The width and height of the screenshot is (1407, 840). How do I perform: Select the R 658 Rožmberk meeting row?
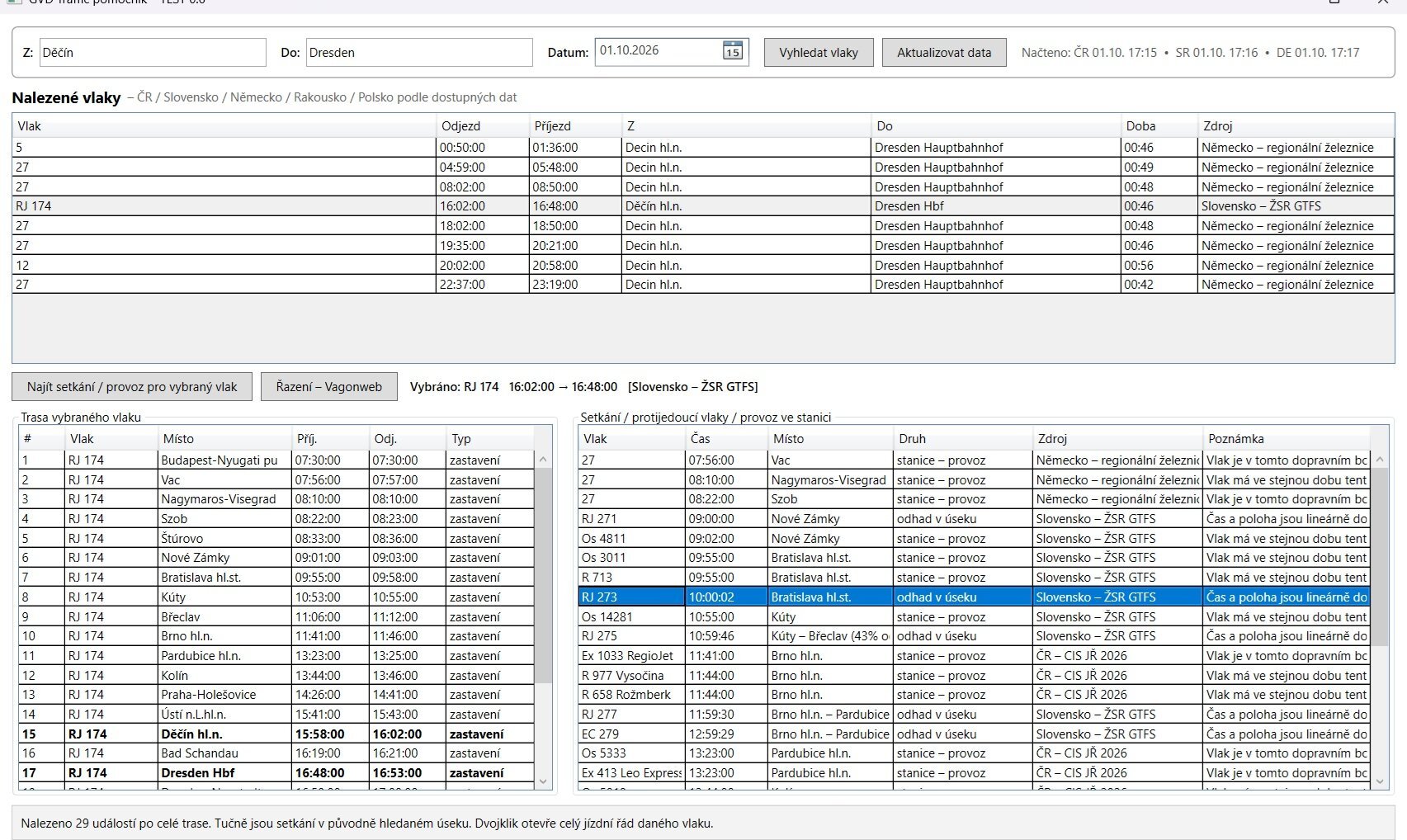pyautogui.click(x=974, y=695)
